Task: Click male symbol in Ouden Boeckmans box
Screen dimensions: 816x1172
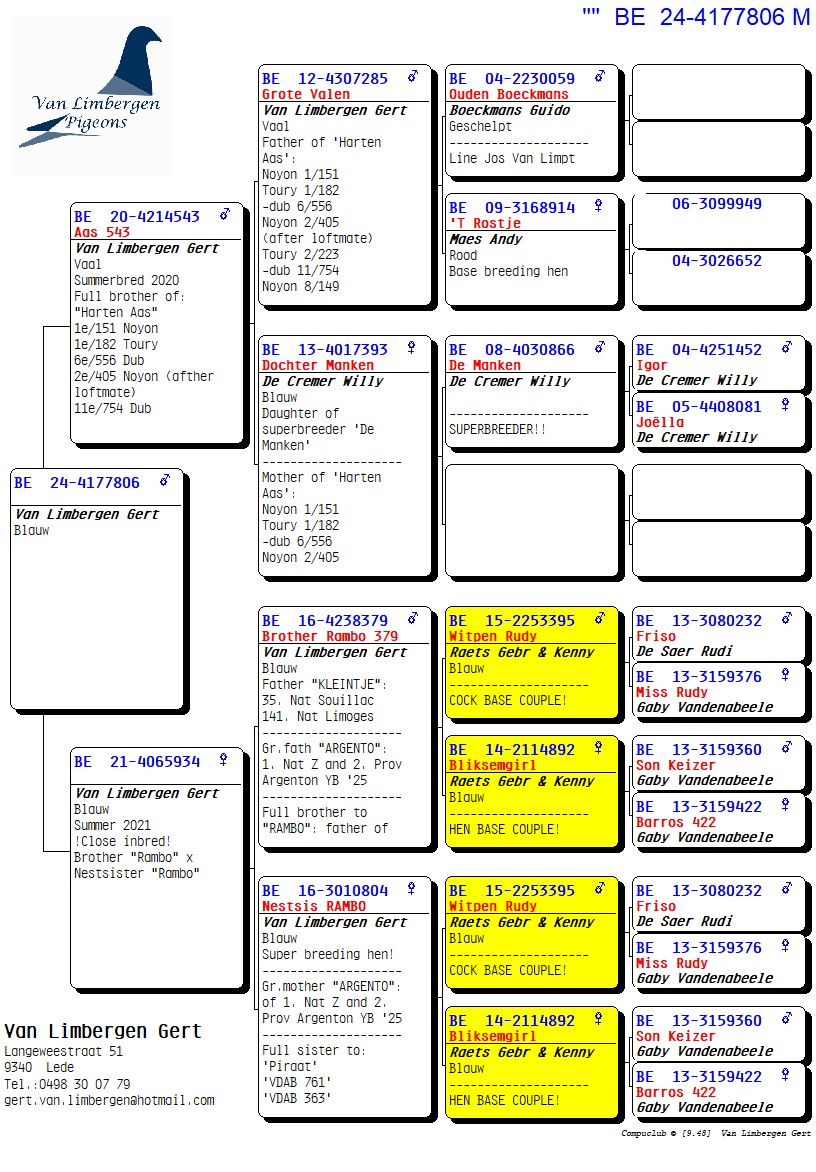Action: pyautogui.click(x=599, y=77)
